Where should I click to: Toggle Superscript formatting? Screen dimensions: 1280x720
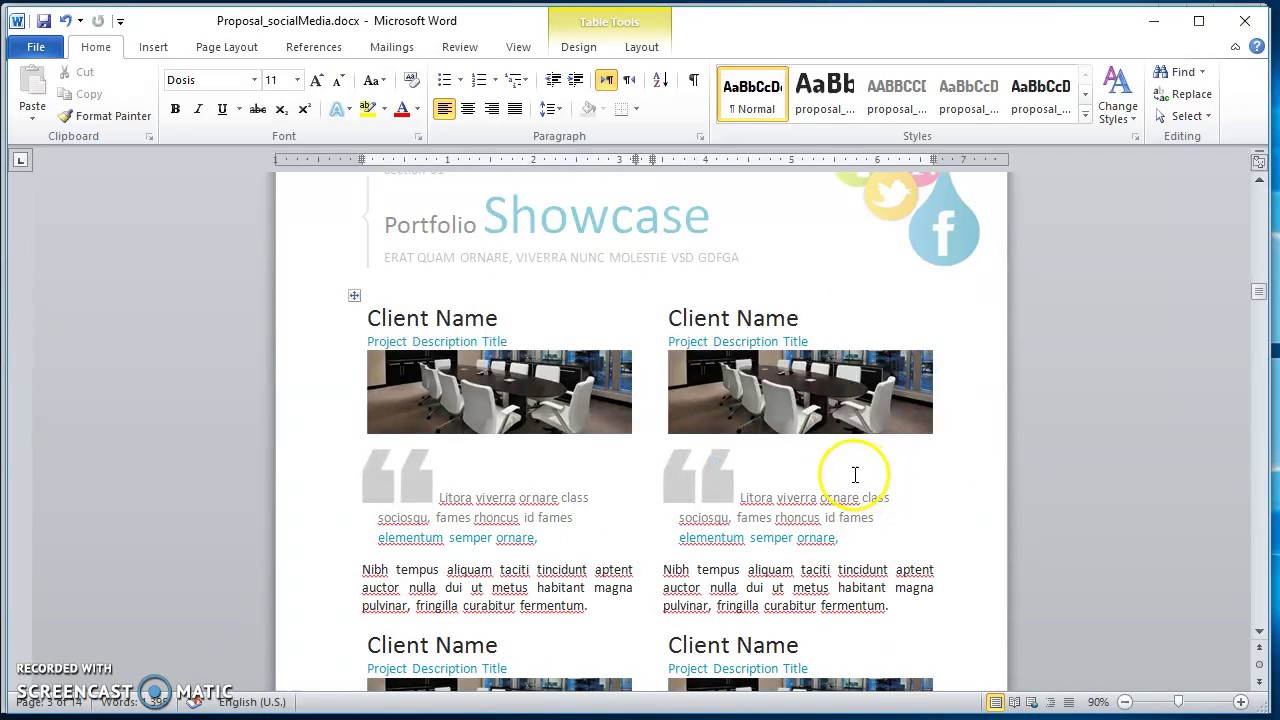[304, 109]
